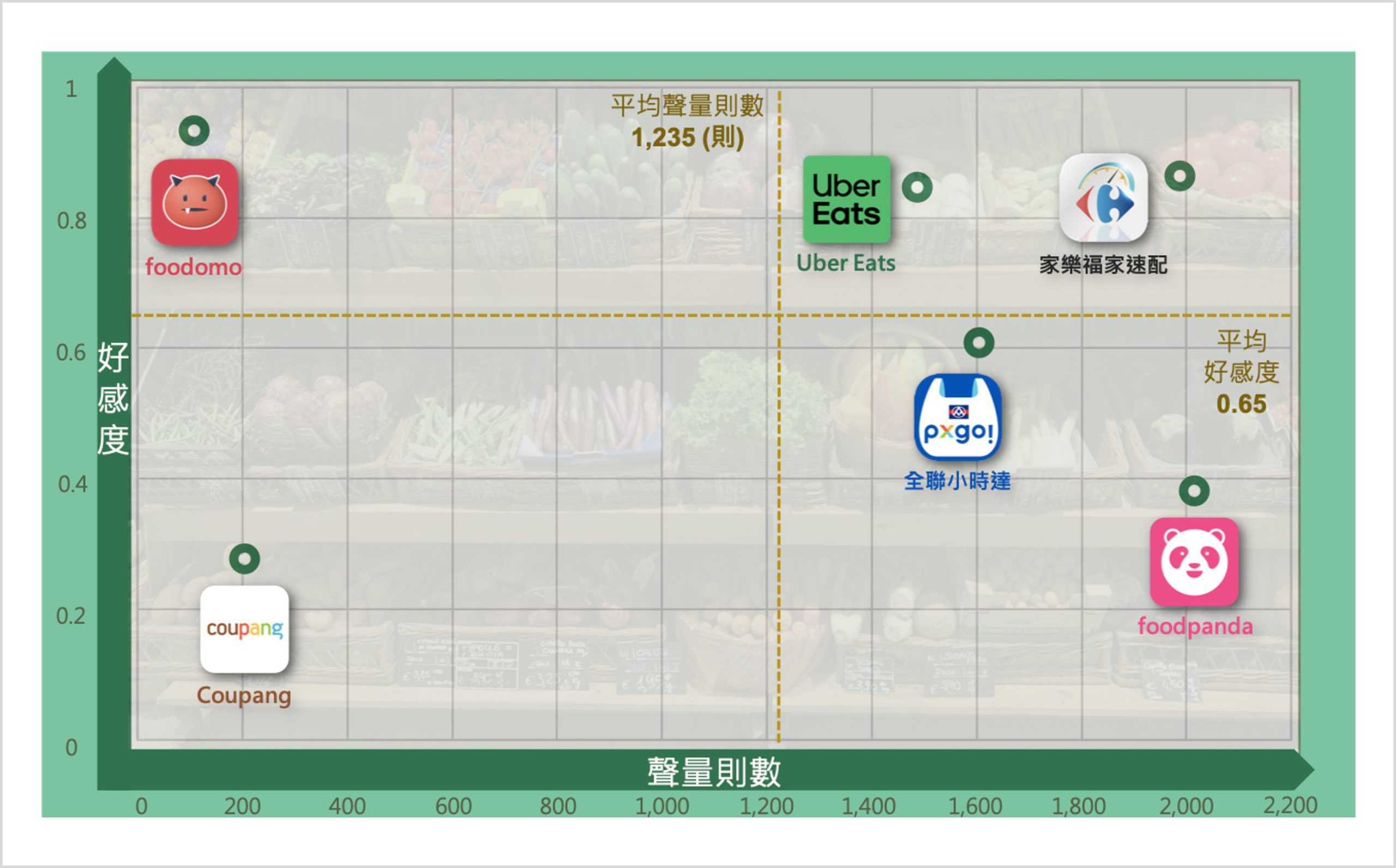This screenshot has width=1396, height=868.
Task: Click the x-axis tick label '1,000'
Action: click(x=662, y=806)
